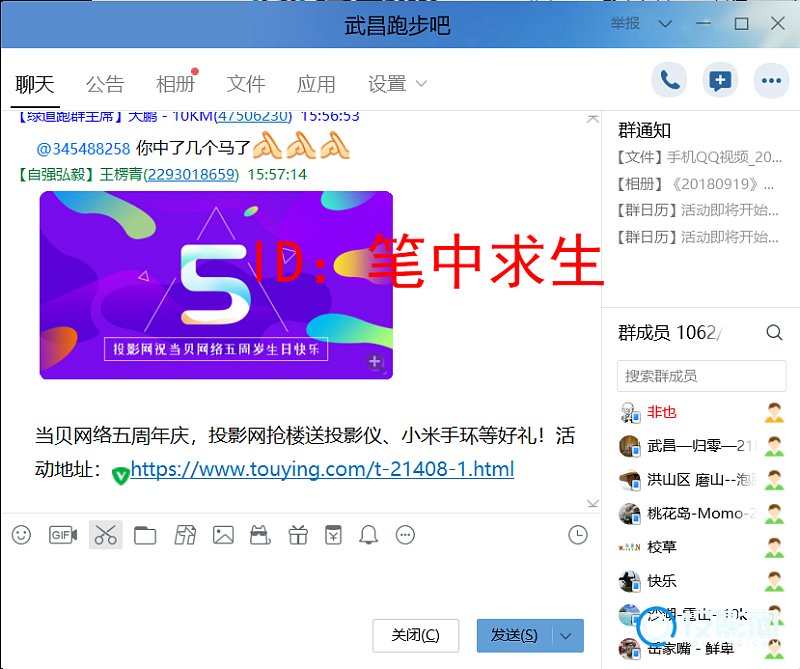Start a group voice call

click(669, 80)
